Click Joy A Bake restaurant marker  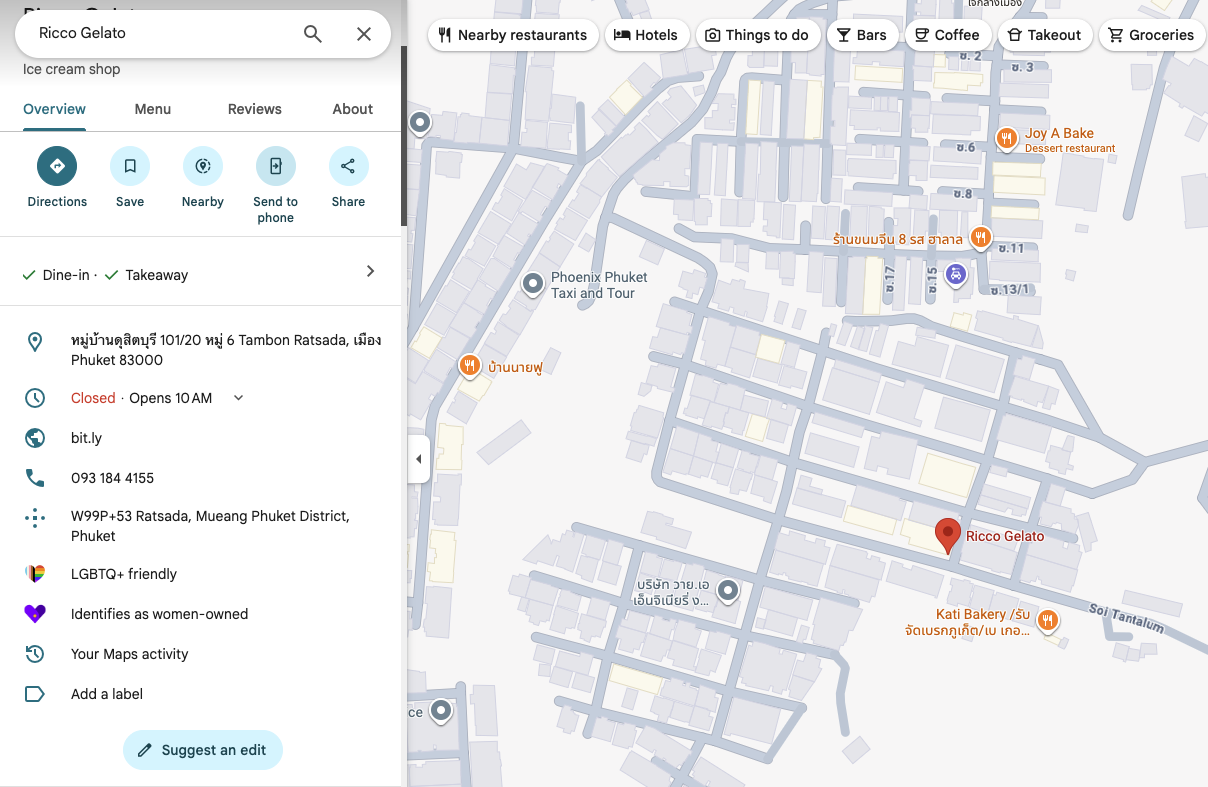[x=1007, y=139]
